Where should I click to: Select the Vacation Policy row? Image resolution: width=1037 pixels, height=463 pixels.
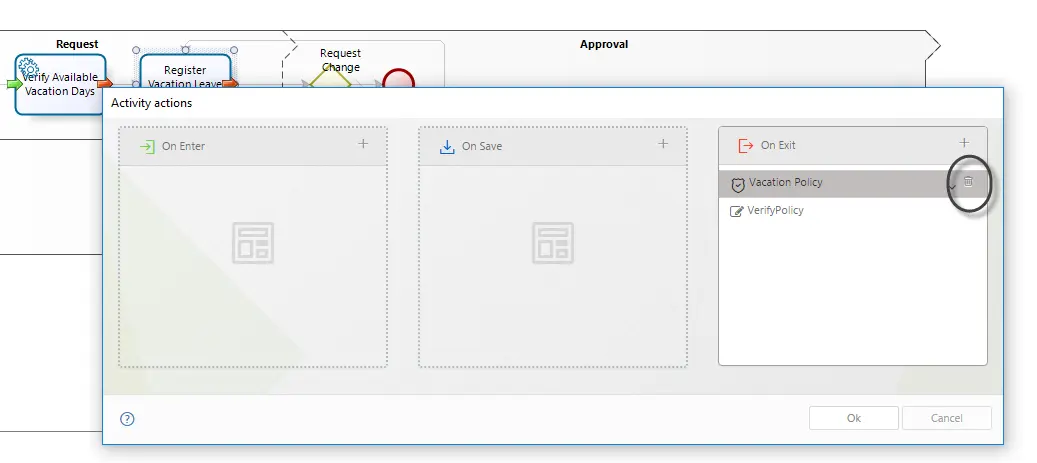[852, 184]
